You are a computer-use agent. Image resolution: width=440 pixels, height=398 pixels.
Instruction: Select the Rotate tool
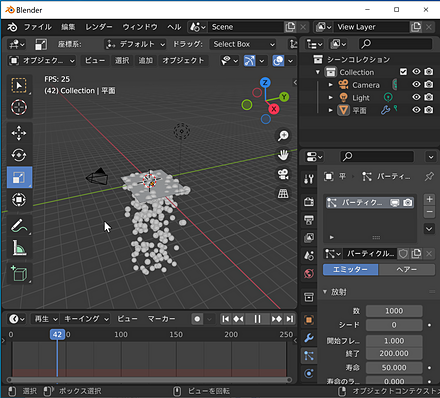click(19, 155)
